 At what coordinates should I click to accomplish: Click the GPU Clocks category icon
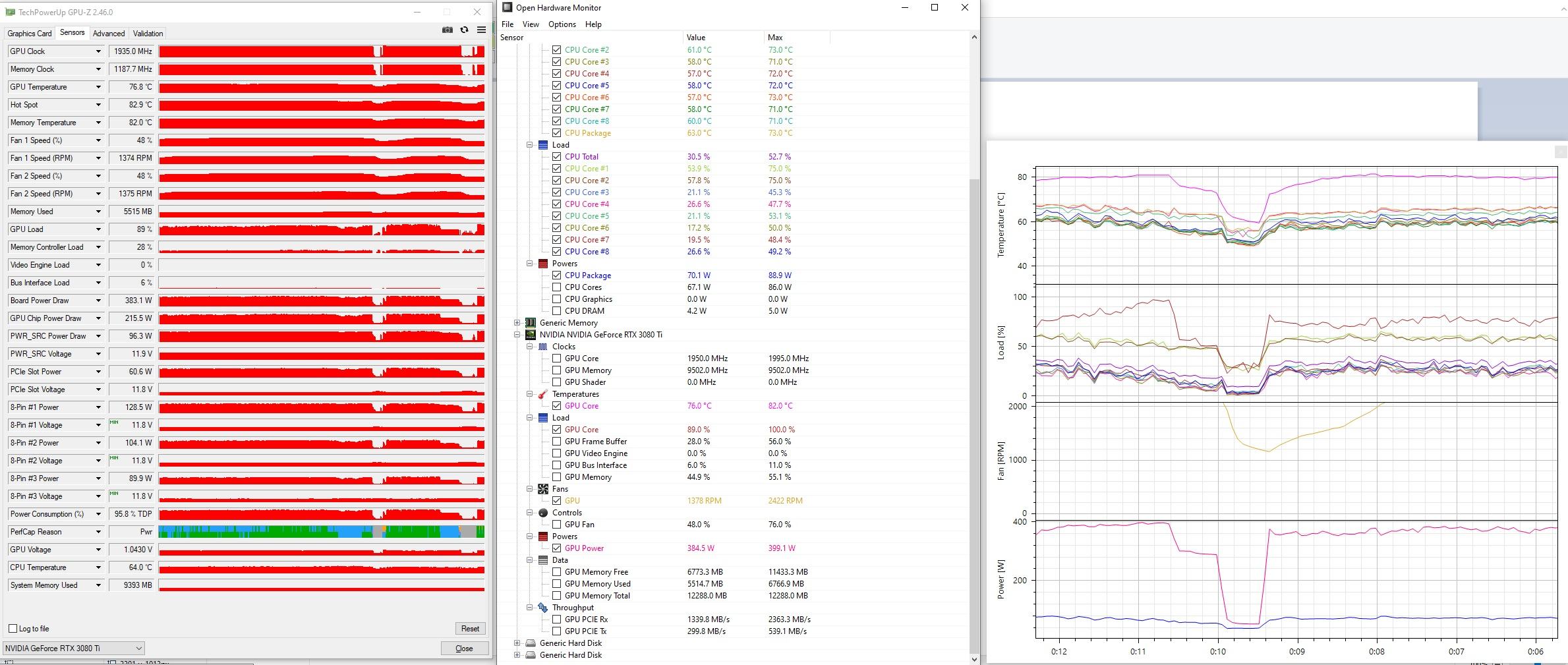coord(543,347)
